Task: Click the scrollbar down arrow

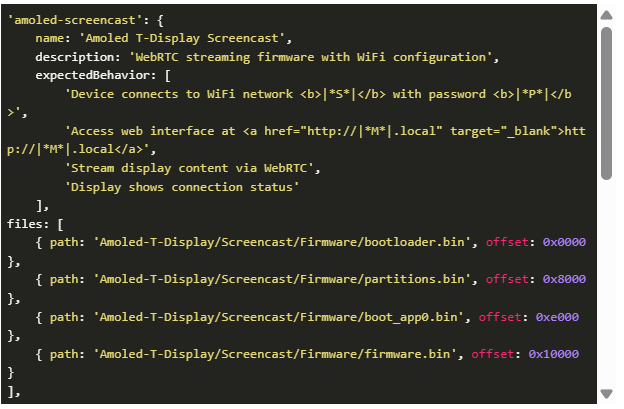Action: click(x=606, y=394)
